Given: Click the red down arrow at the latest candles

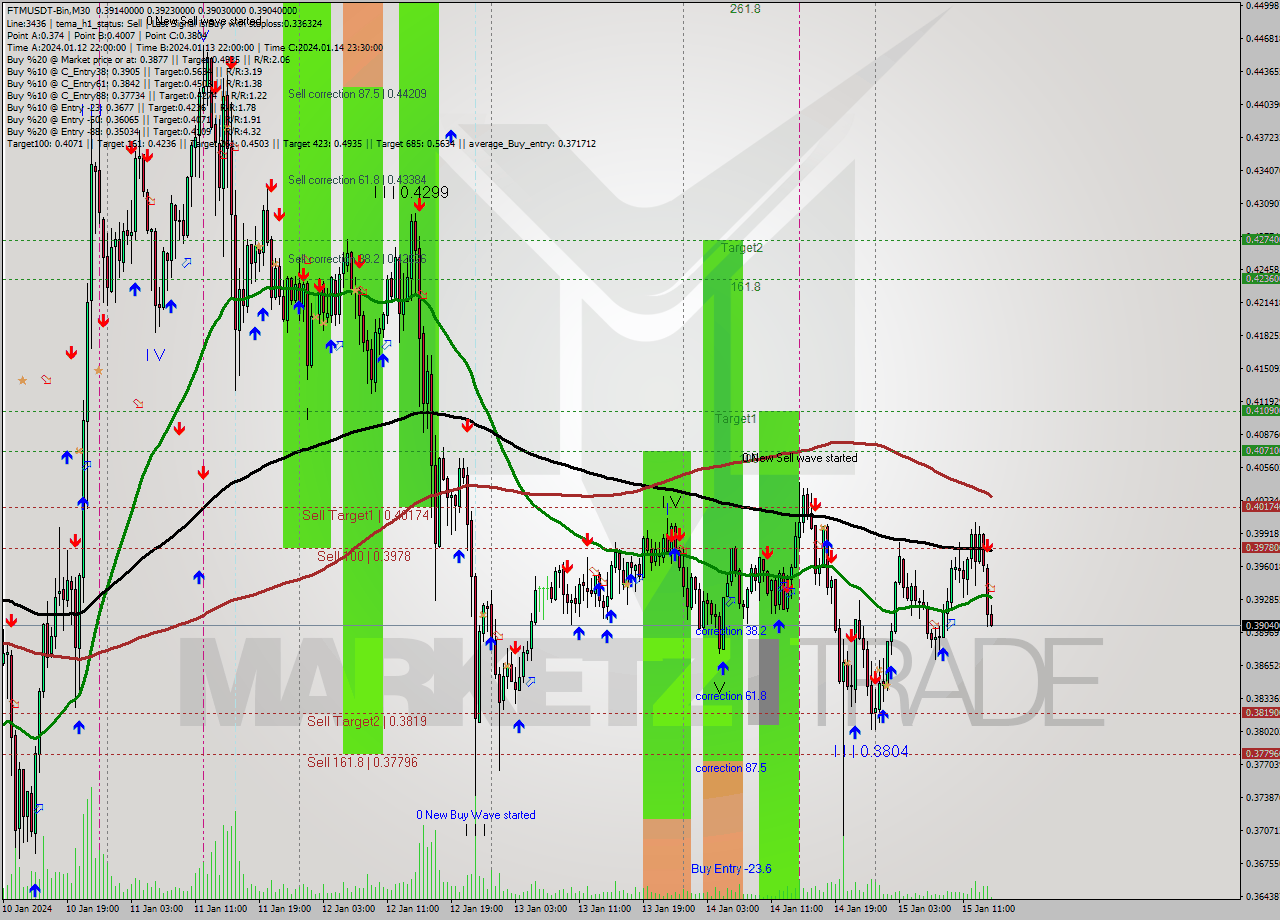Looking at the screenshot, I should click(x=988, y=546).
